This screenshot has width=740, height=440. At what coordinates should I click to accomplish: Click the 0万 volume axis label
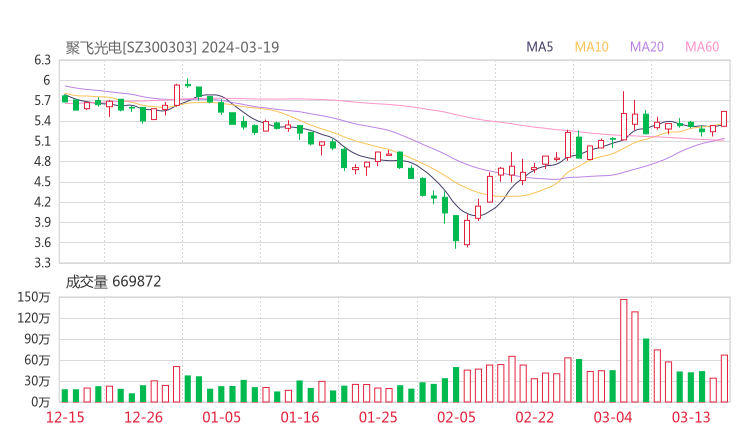tap(41, 402)
